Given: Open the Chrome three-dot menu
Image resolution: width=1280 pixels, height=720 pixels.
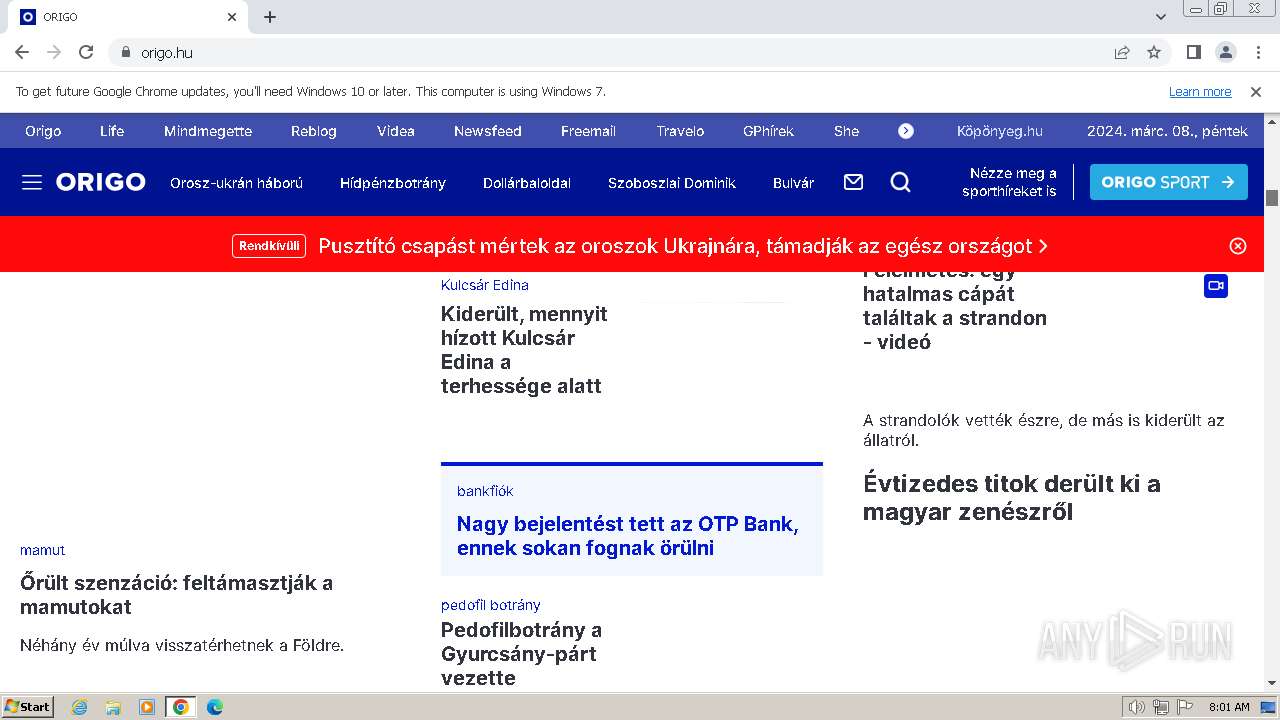Looking at the screenshot, I should pos(1257,52).
